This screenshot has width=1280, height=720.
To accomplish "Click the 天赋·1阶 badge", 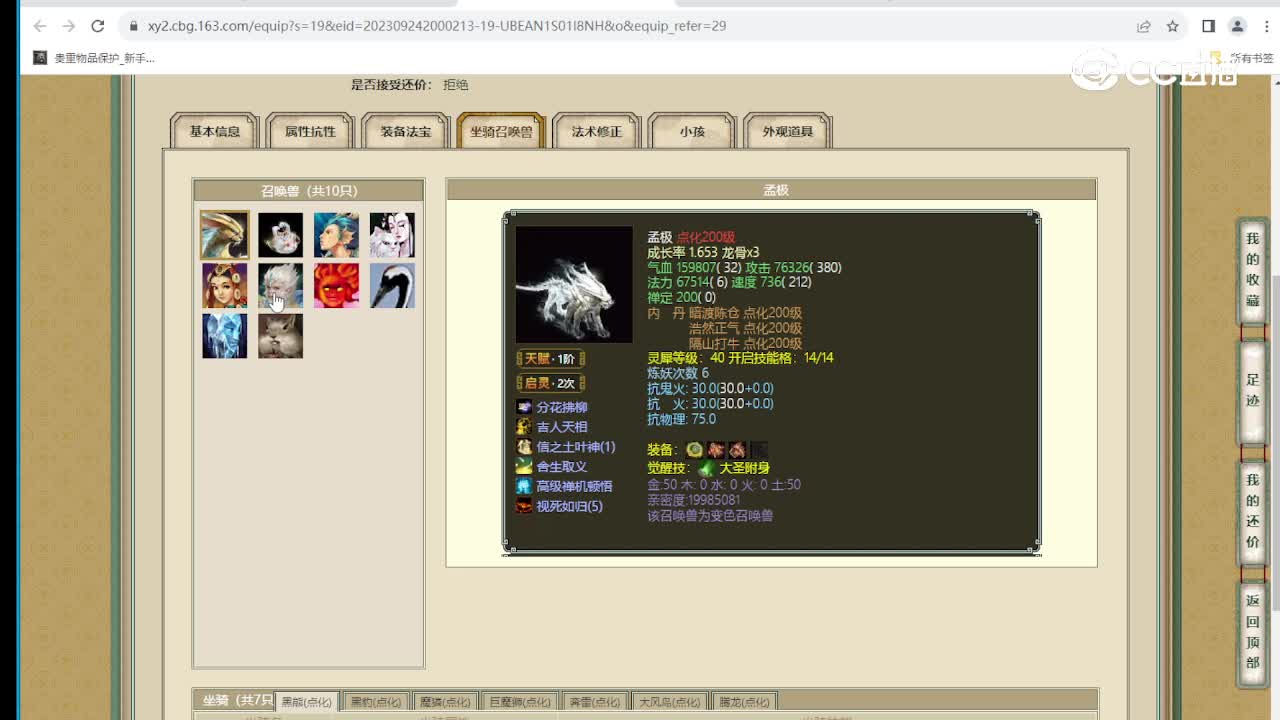I will click(x=550, y=359).
